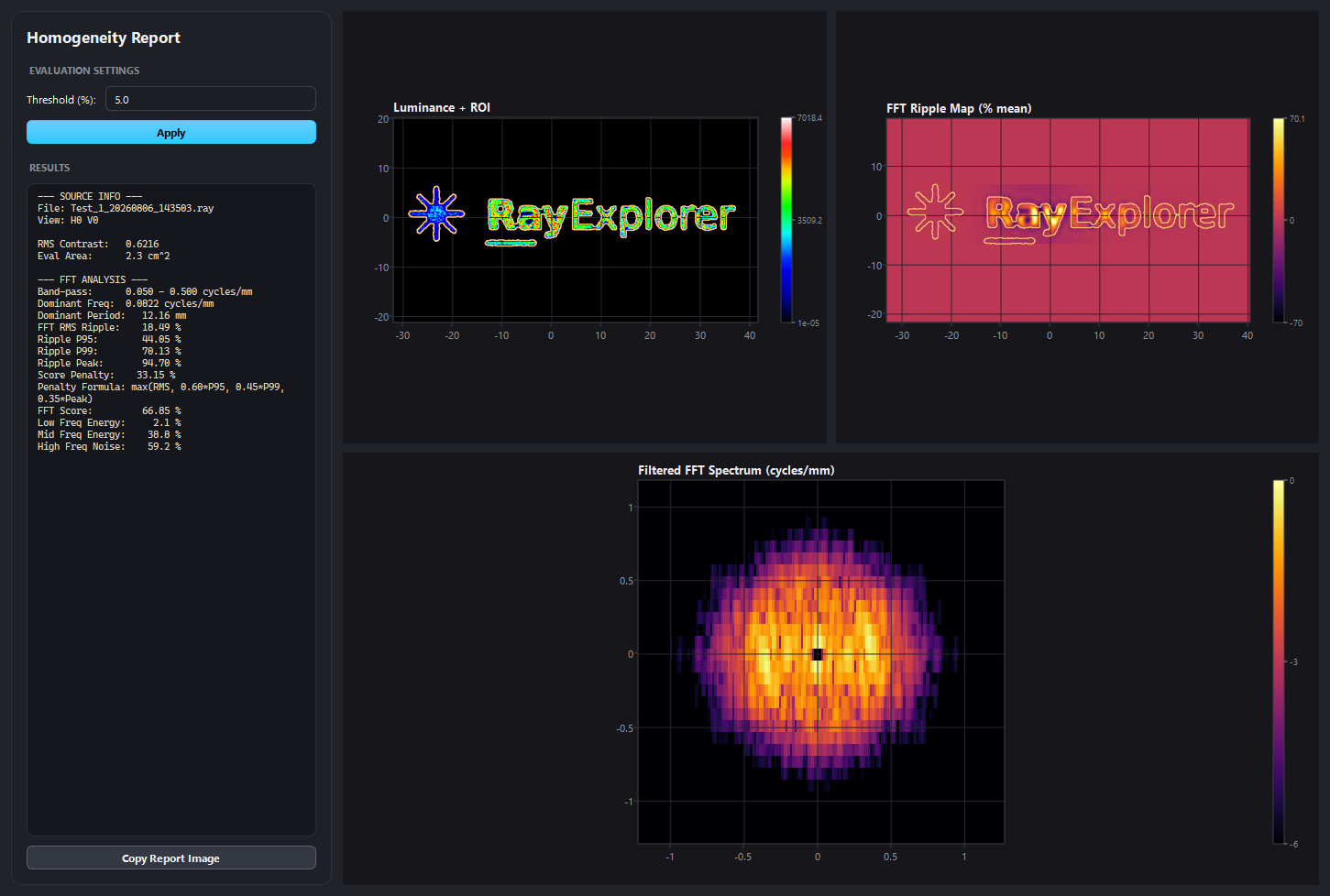Select the 'Homogeneity Report' heading
Screen dimensions: 1330x896
[x=104, y=38]
